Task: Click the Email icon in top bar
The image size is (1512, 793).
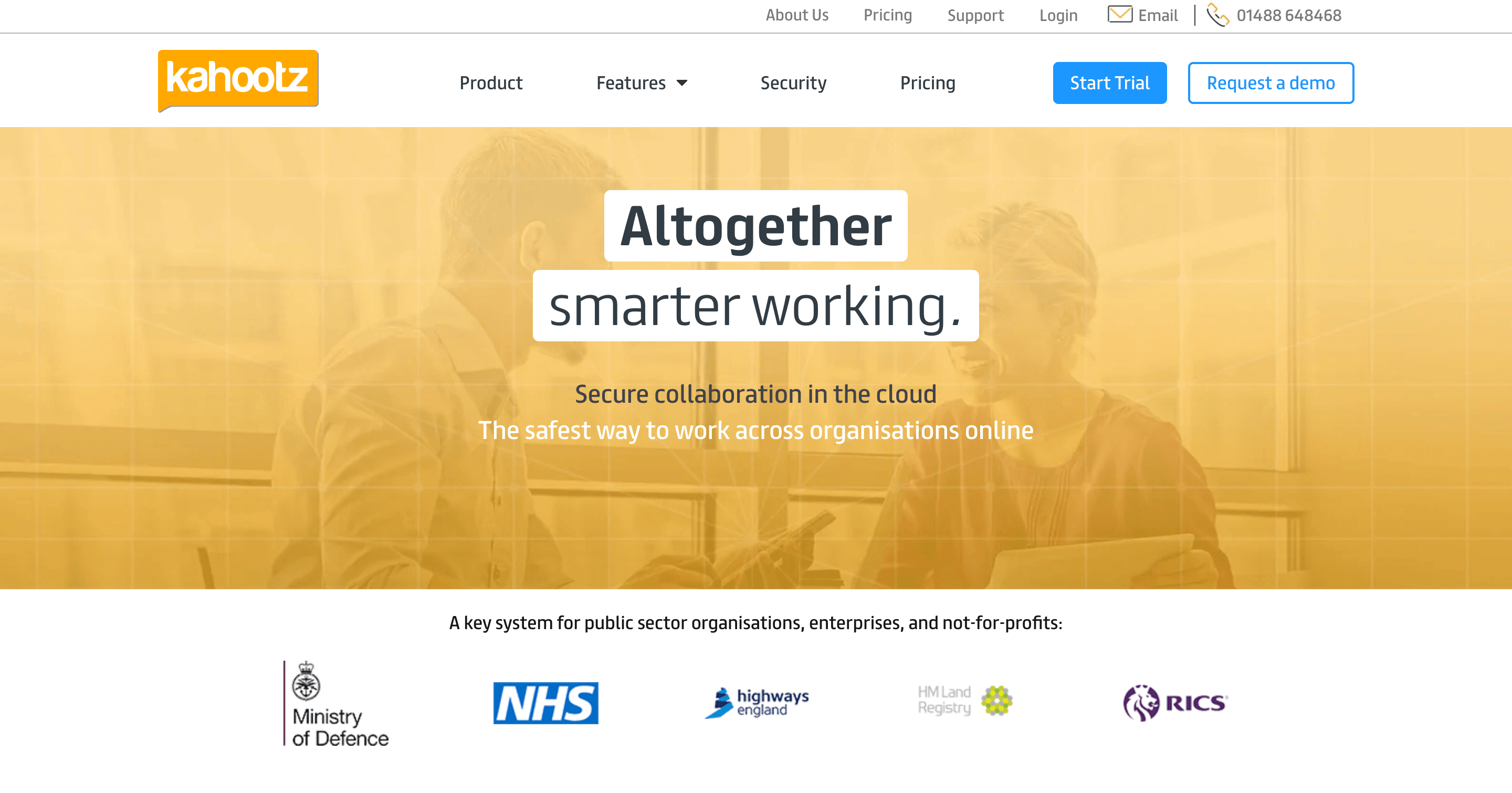Action: pyautogui.click(x=1118, y=15)
